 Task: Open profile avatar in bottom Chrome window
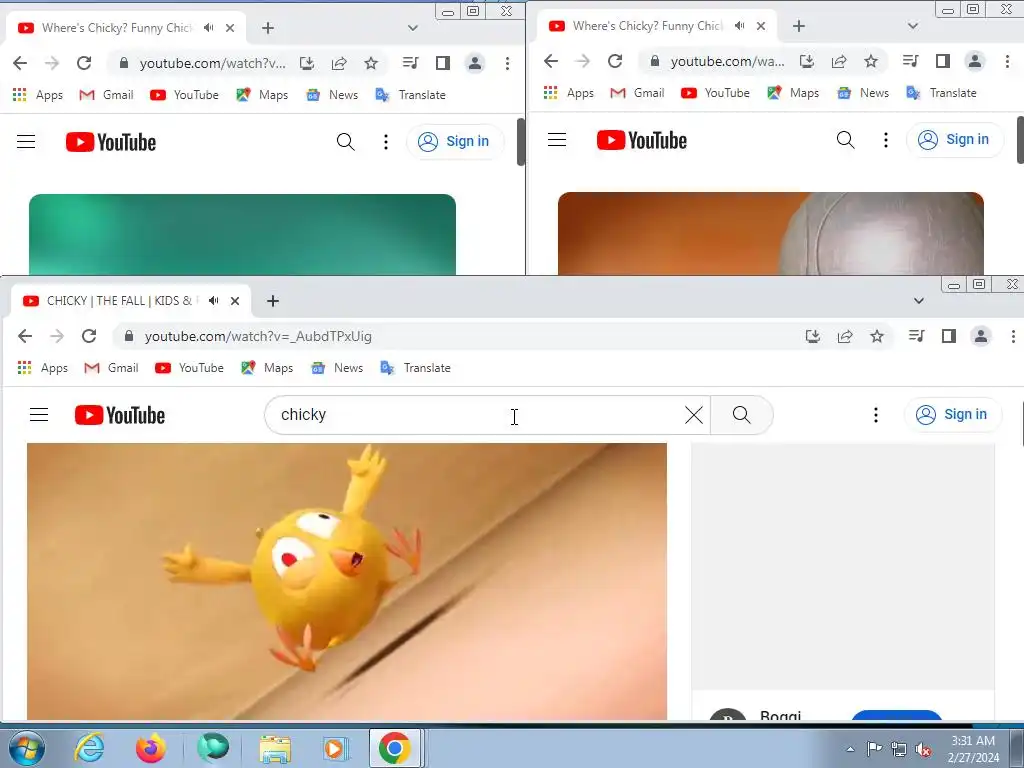pyautogui.click(x=981, y=336)
